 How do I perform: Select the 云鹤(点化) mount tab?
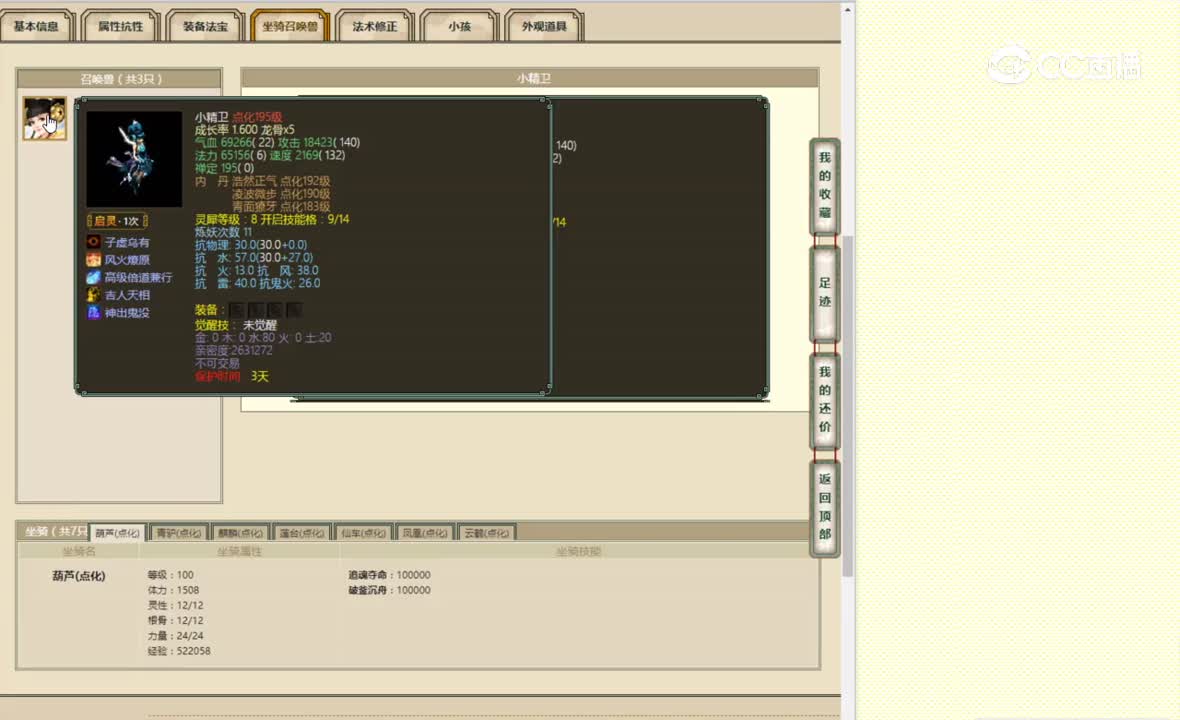[486, 533]
